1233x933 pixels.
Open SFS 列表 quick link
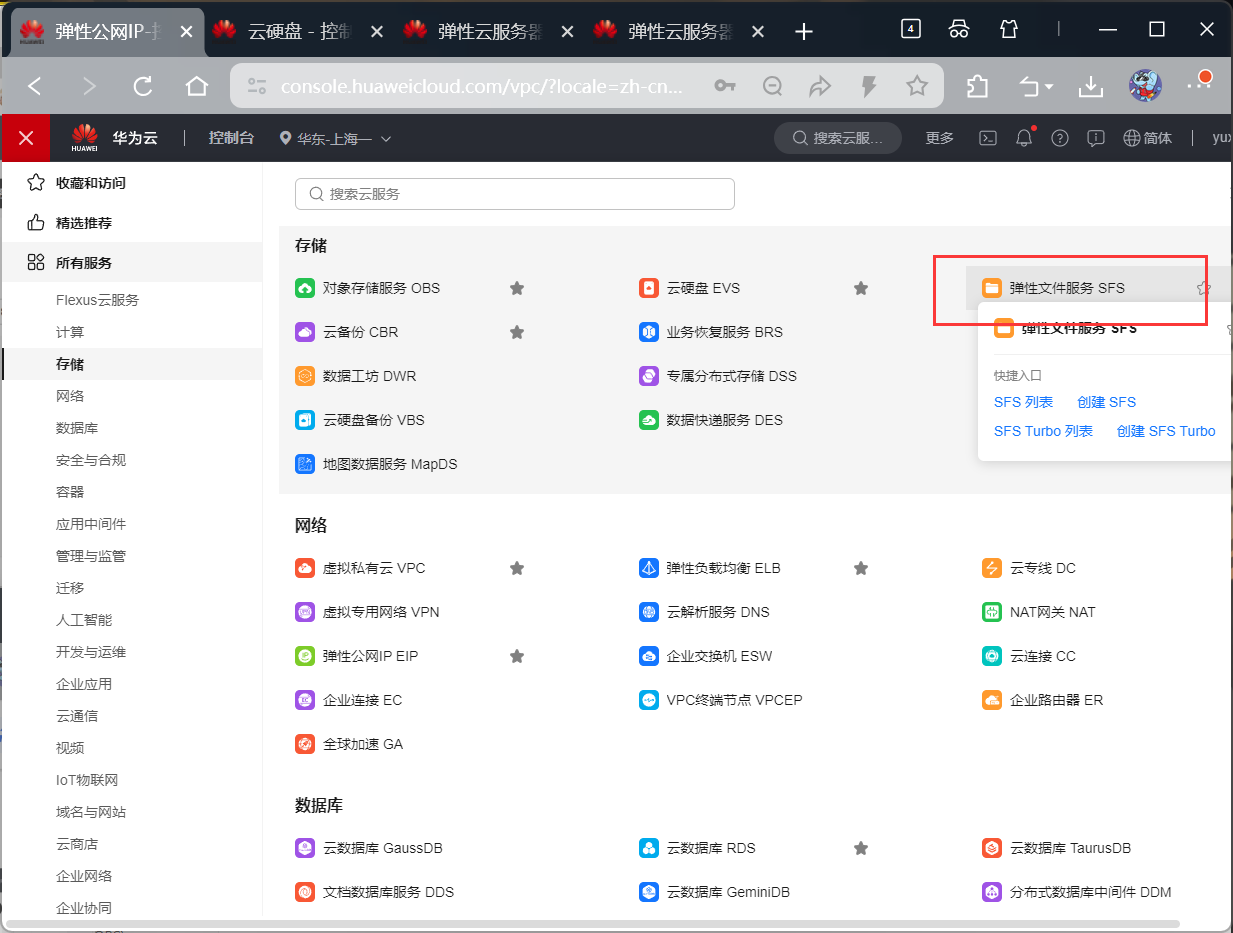click(x=1023, y=402)
